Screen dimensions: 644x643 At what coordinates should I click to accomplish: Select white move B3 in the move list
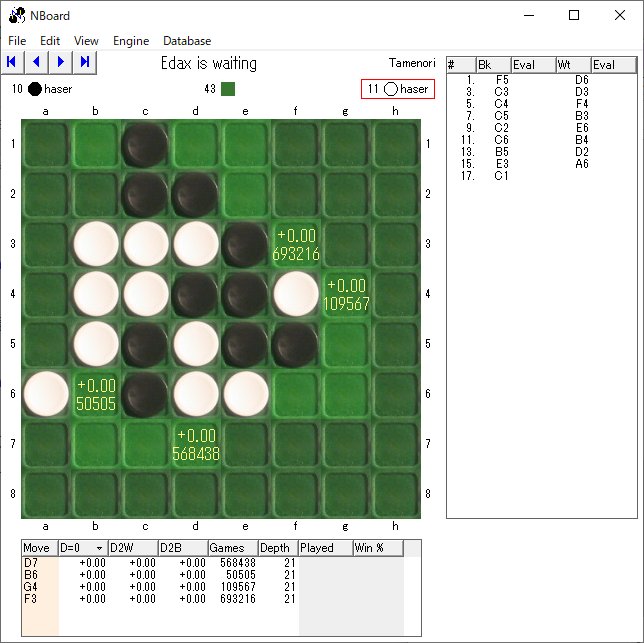(582, 116)
